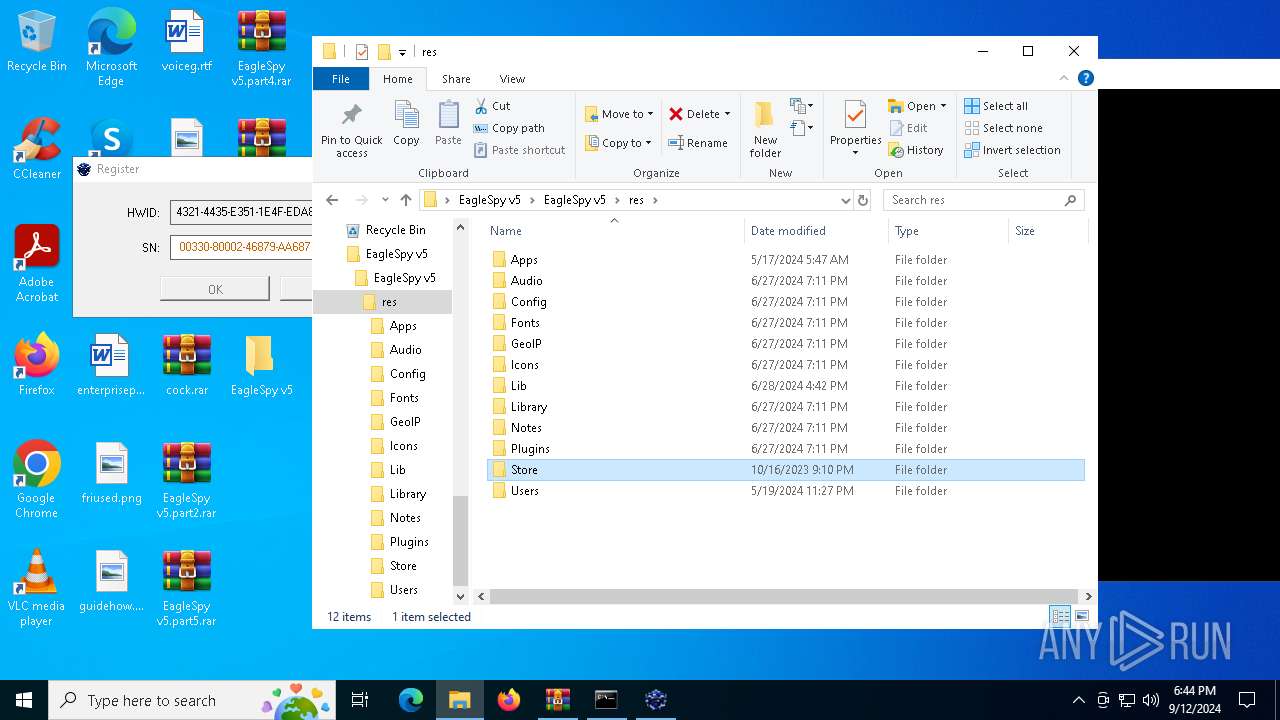Open Explorer Help icon
Screen dimensions: 1280x720
[1085, 78]
